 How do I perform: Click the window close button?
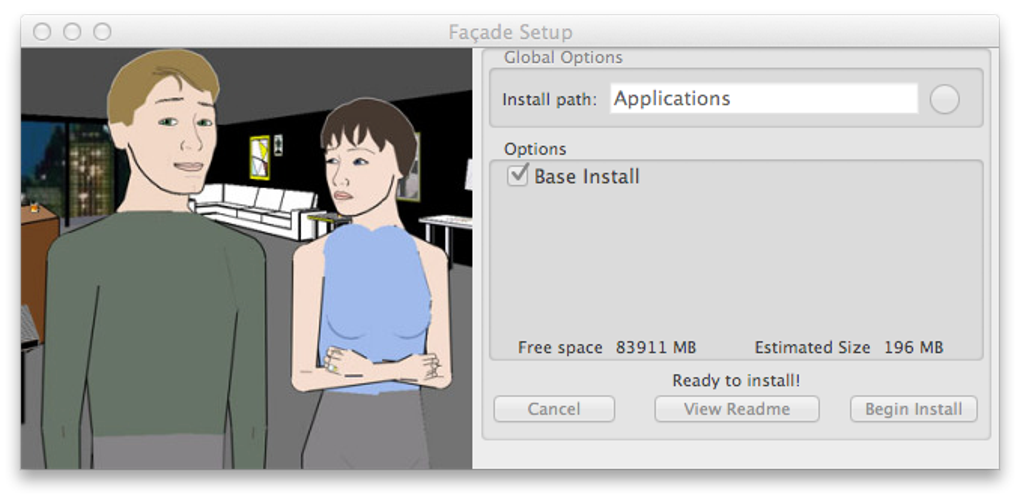point(42,31)
